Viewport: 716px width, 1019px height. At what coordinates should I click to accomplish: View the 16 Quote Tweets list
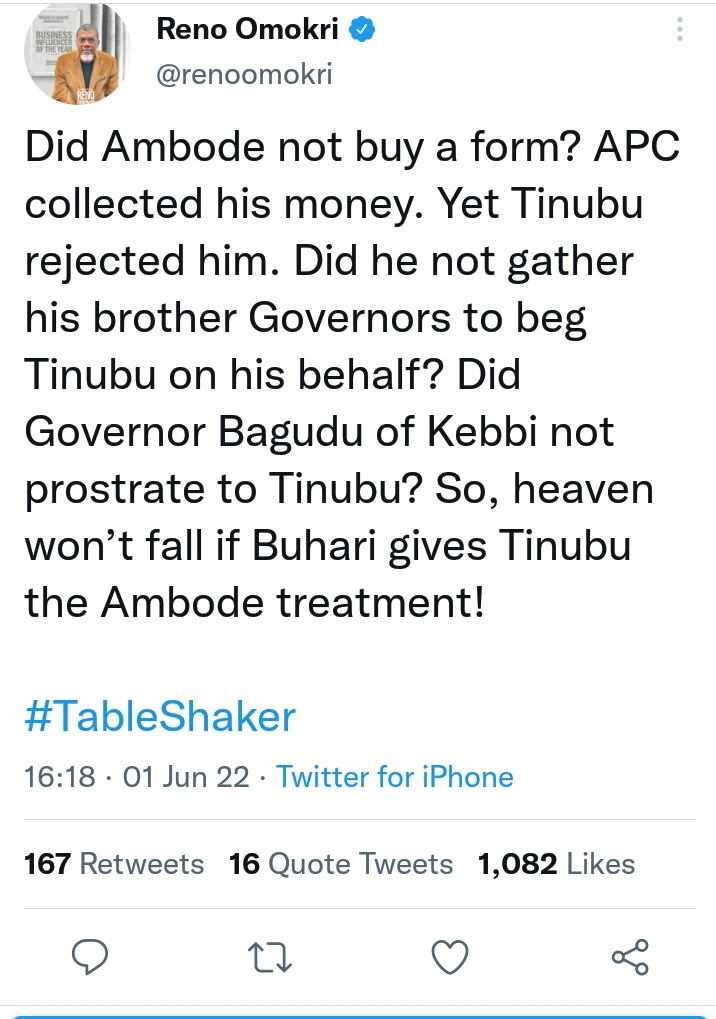(x=341, y=863)
